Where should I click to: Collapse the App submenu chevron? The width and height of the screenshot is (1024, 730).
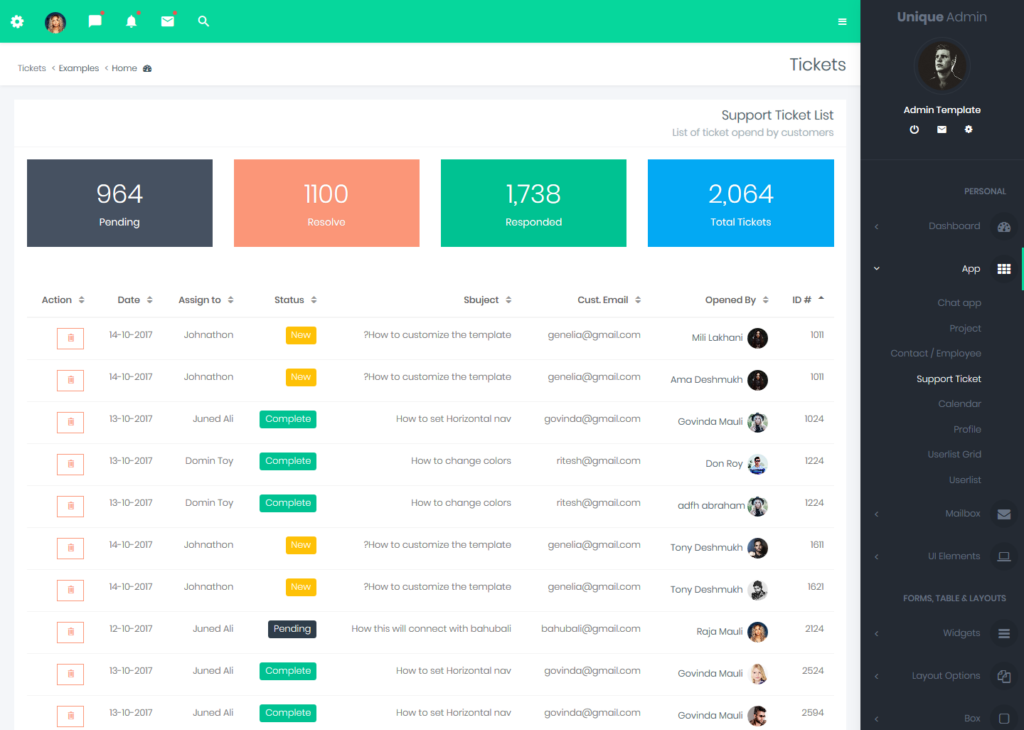[x=876, y=268]
